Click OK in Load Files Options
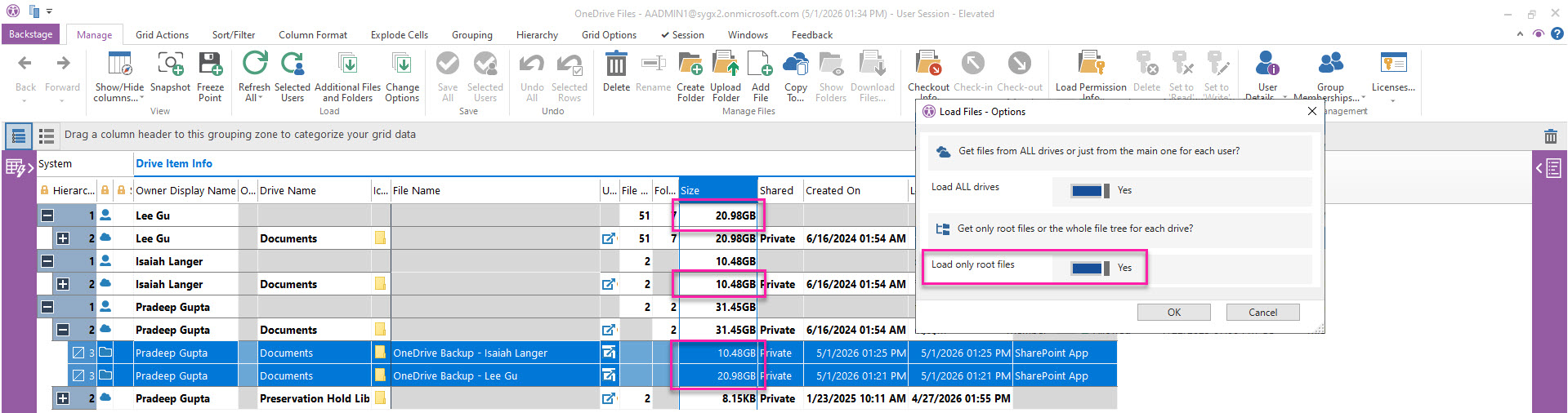1568x413 pixels. coord(1173,313)
